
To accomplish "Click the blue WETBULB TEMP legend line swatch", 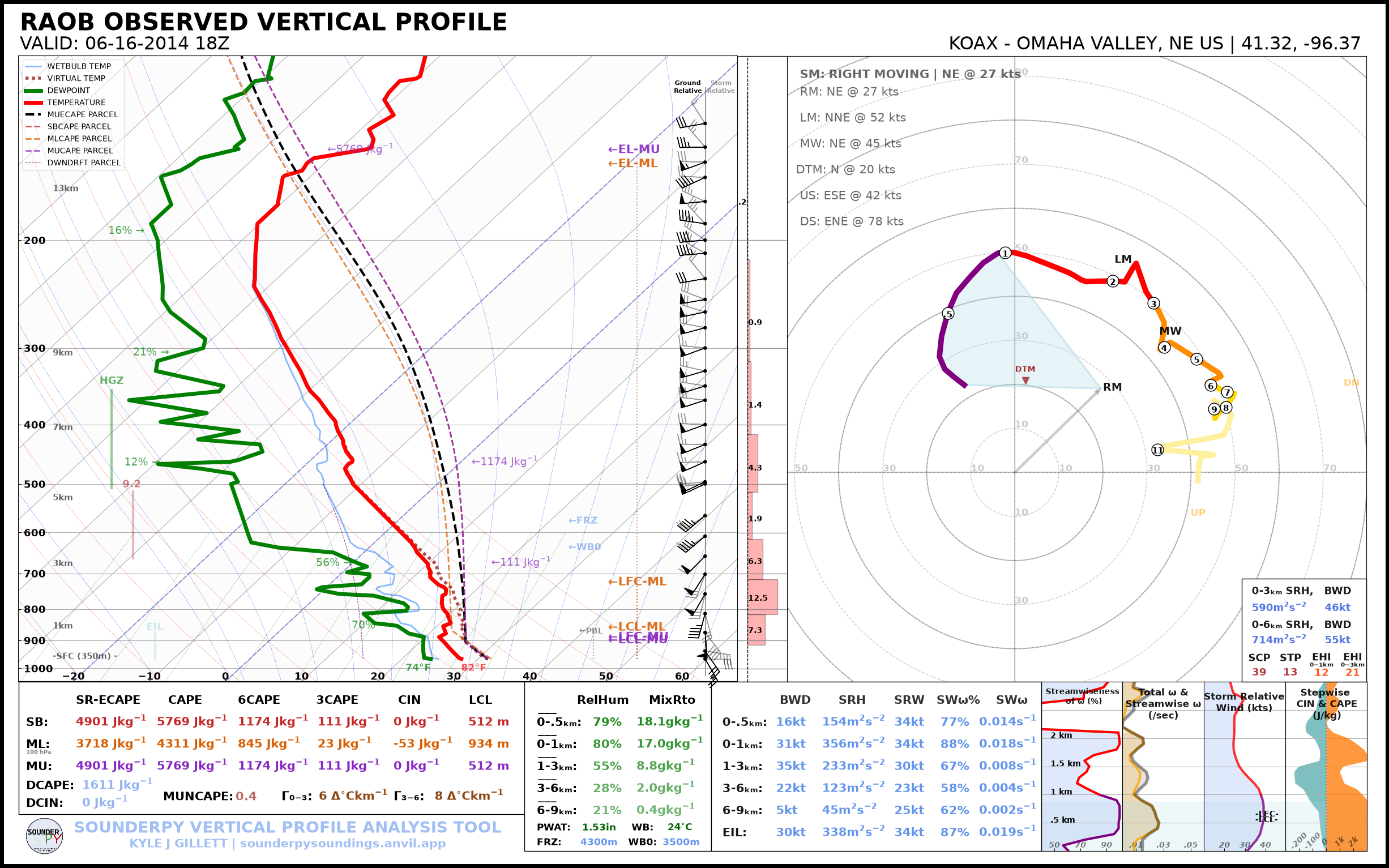I will [x=33, y=67].
